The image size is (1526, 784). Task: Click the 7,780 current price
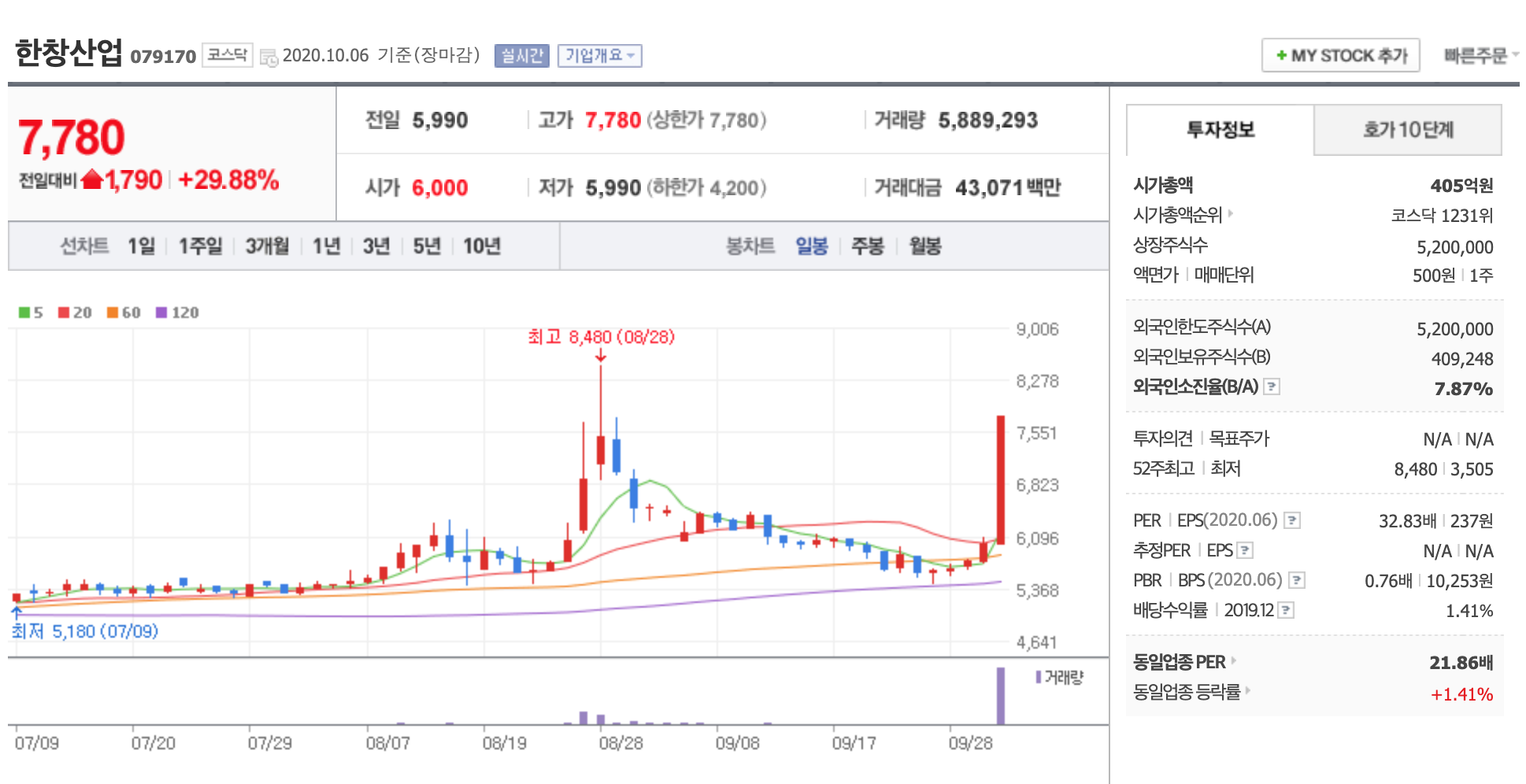click(71, 137)
